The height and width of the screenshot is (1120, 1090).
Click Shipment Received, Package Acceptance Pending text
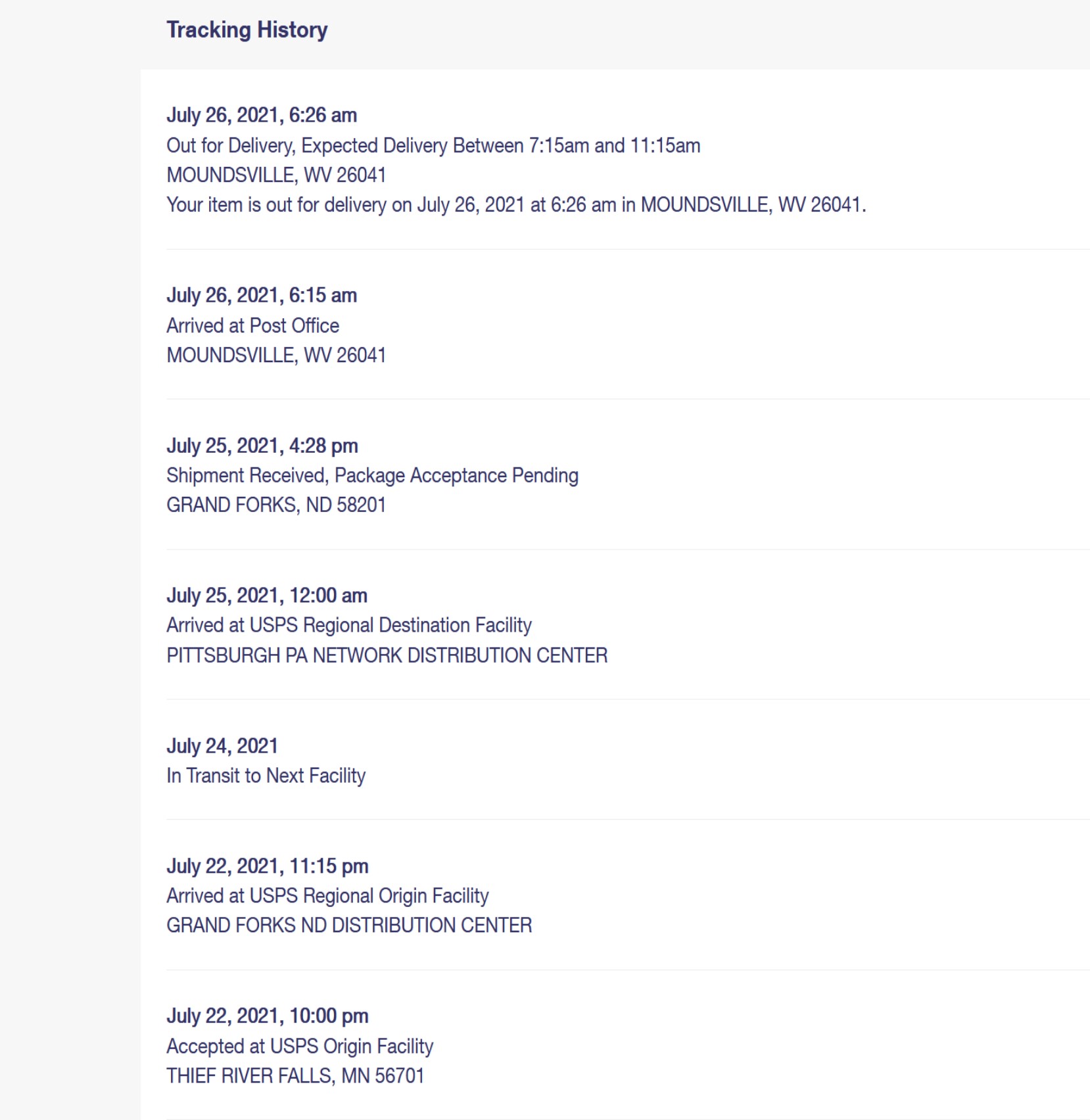[372, 475]
